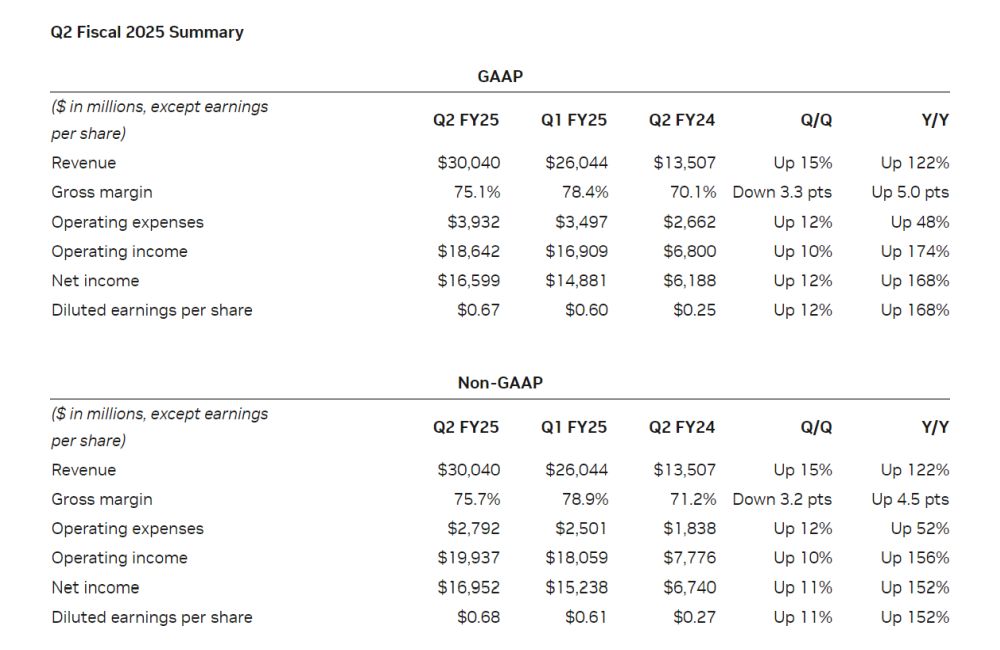The width and height of the screenshot is (1000, 650).
Task: Click the Q2 Fiscal 2025 Summary heading
Action: (147, 32)
